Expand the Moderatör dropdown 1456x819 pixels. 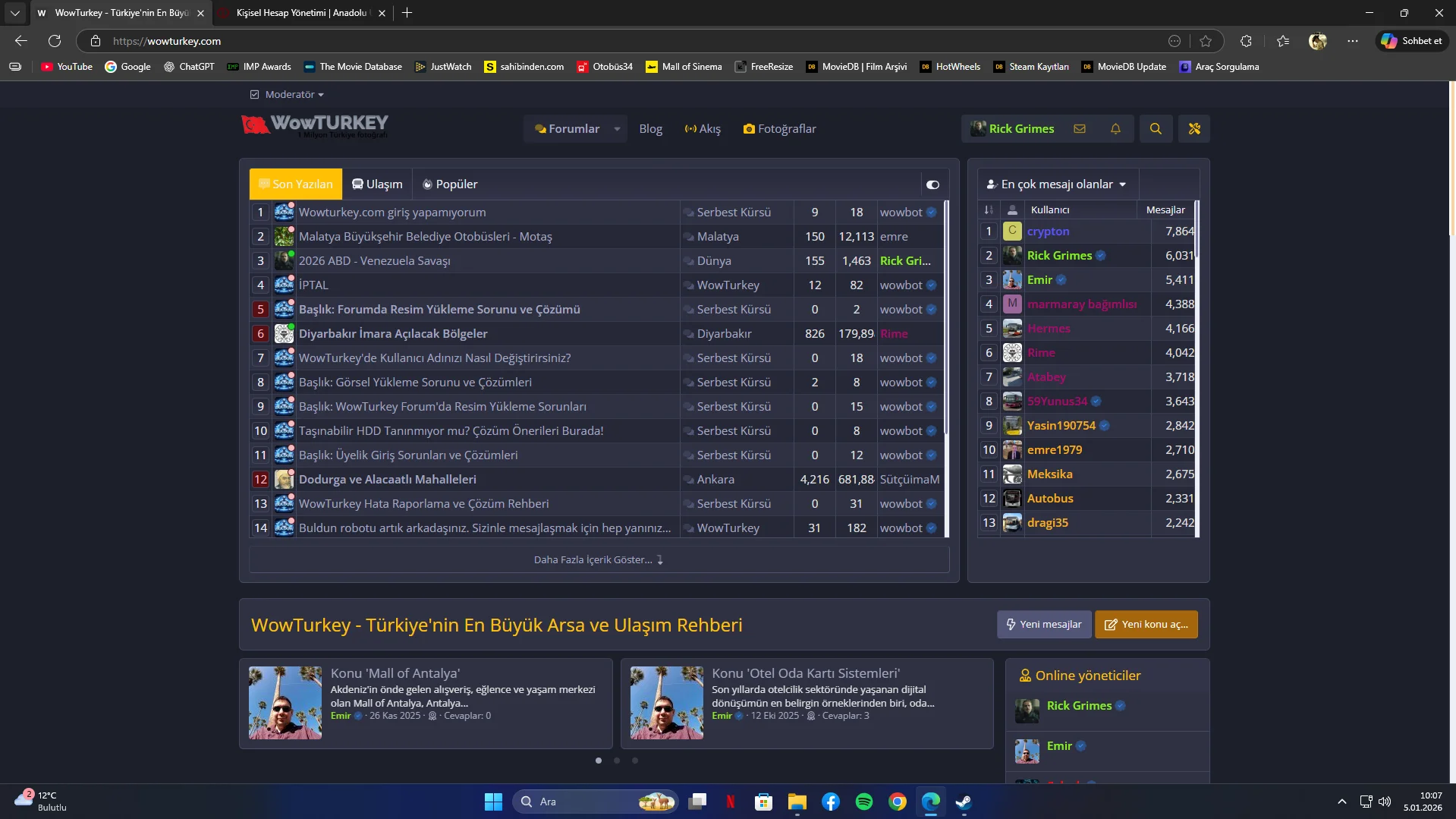294,95
